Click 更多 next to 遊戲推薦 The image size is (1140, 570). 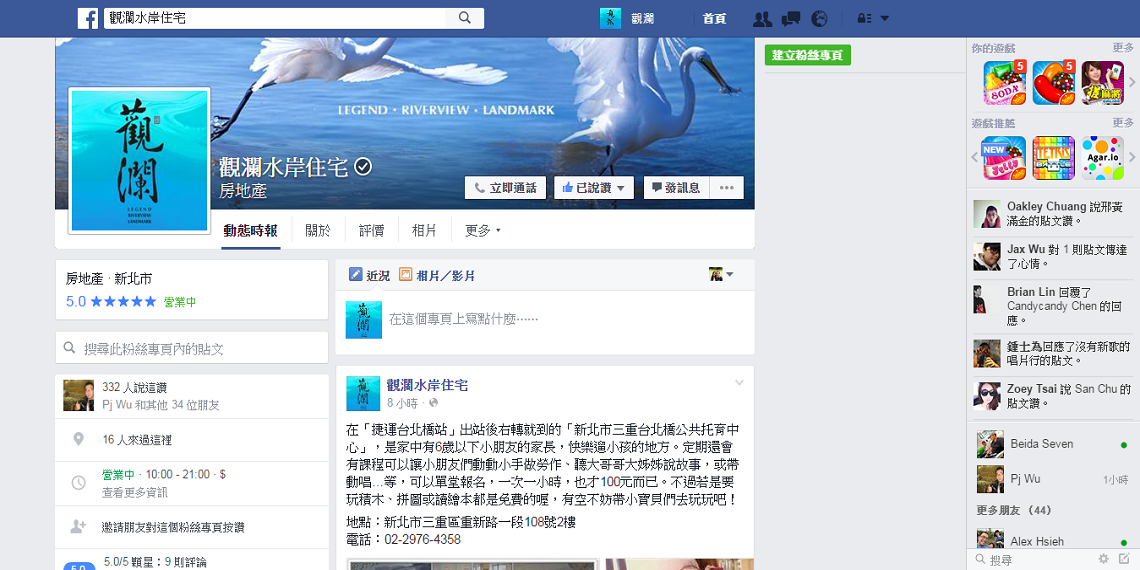(1123, 123)
